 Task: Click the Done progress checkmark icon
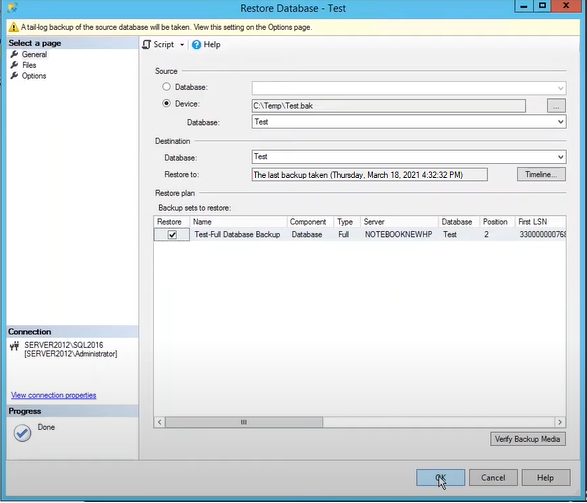[22, 433]
